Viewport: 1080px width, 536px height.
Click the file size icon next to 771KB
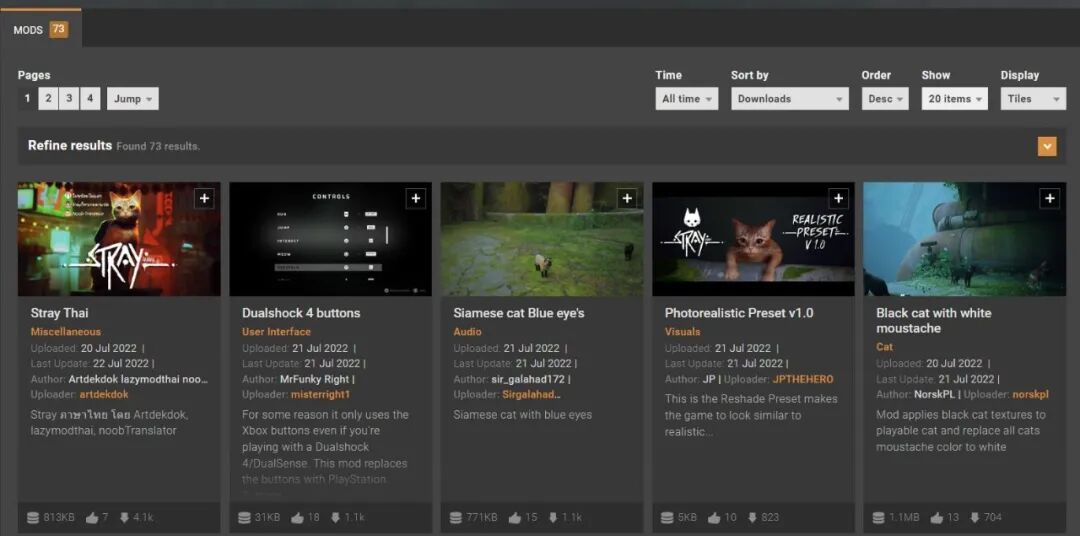(x=455, y=517)
